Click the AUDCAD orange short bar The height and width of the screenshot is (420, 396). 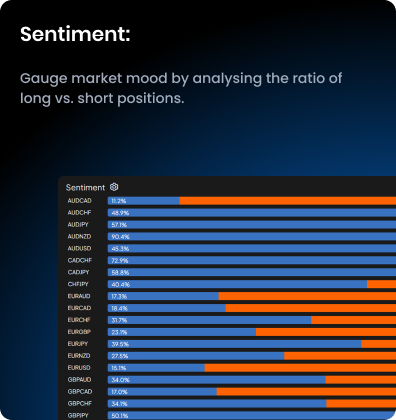point(288,201)
